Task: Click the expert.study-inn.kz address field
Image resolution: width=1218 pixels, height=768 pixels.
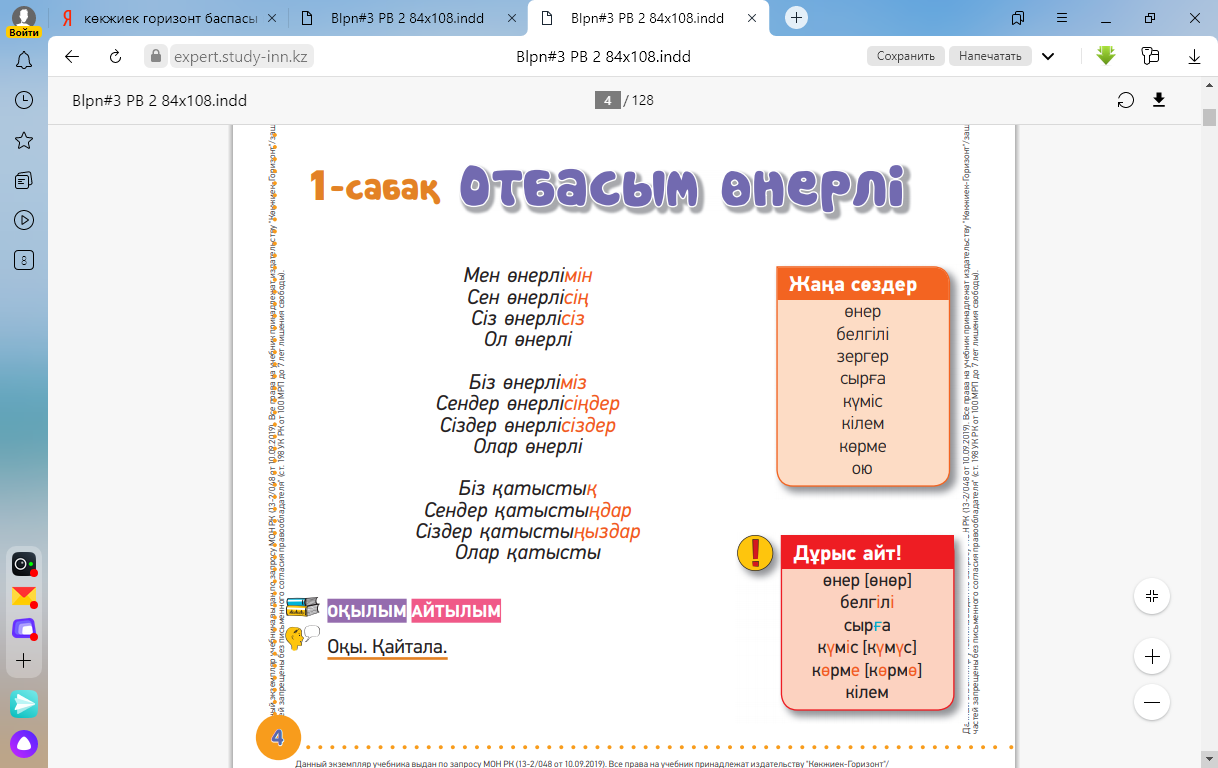Action: [x=241, y=56]
